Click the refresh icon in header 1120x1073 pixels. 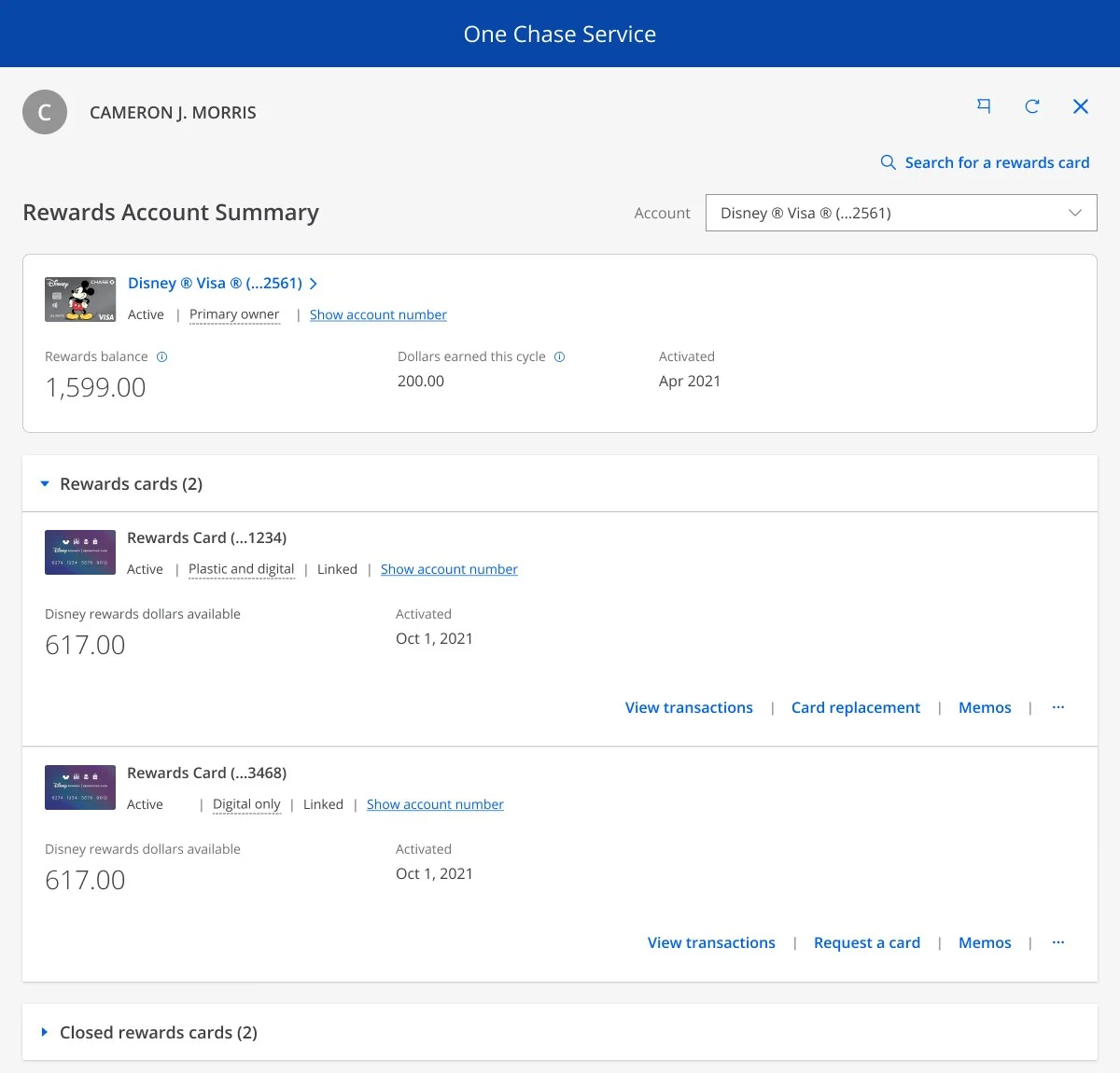point(1032,106)
